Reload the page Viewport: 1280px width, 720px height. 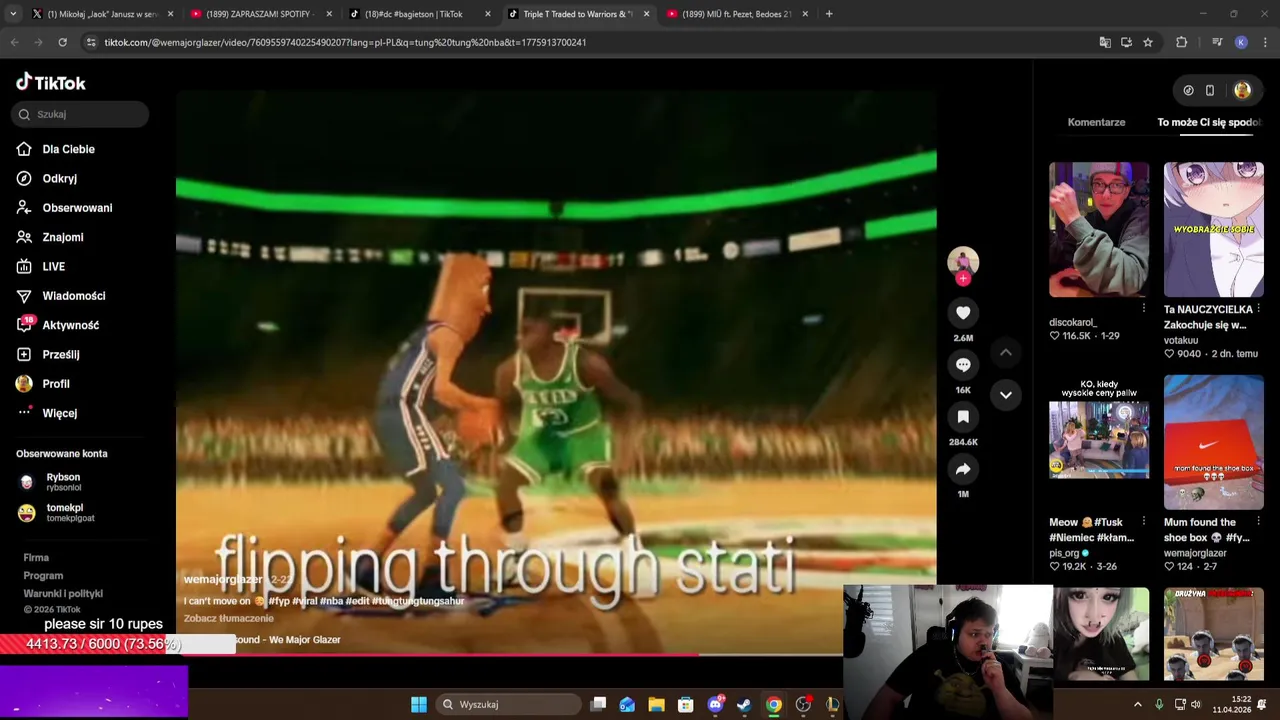[62, 42]
